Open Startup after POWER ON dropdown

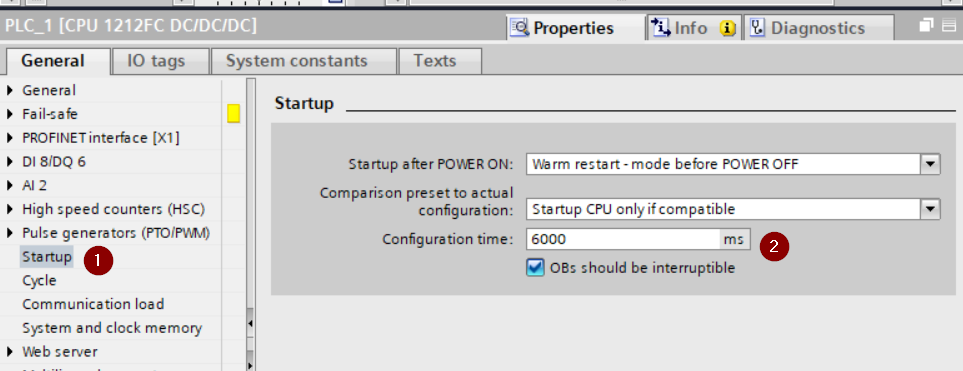click(931, 164)
